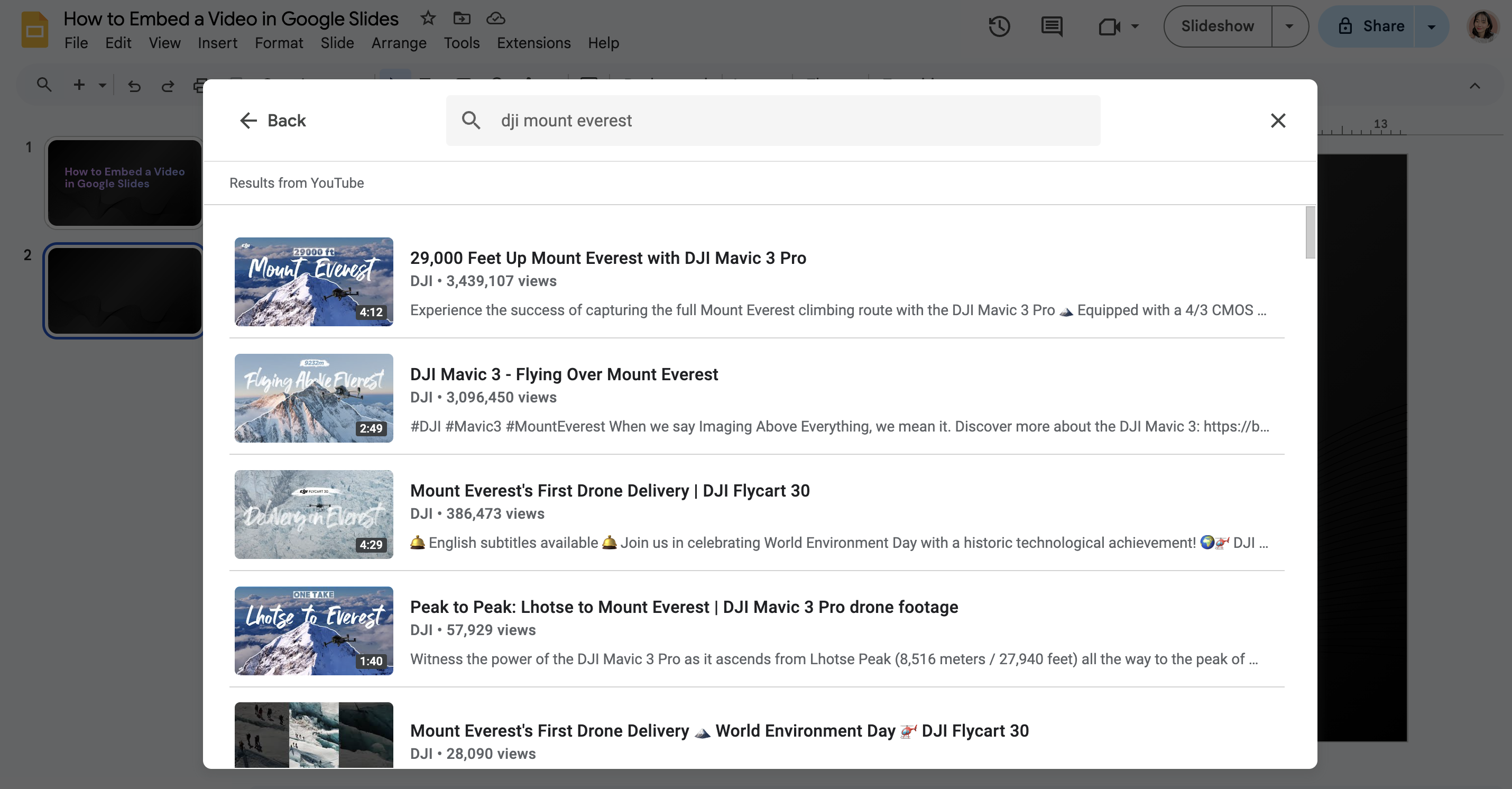
Task: Open the Help menu
Action: coord(603,43)
